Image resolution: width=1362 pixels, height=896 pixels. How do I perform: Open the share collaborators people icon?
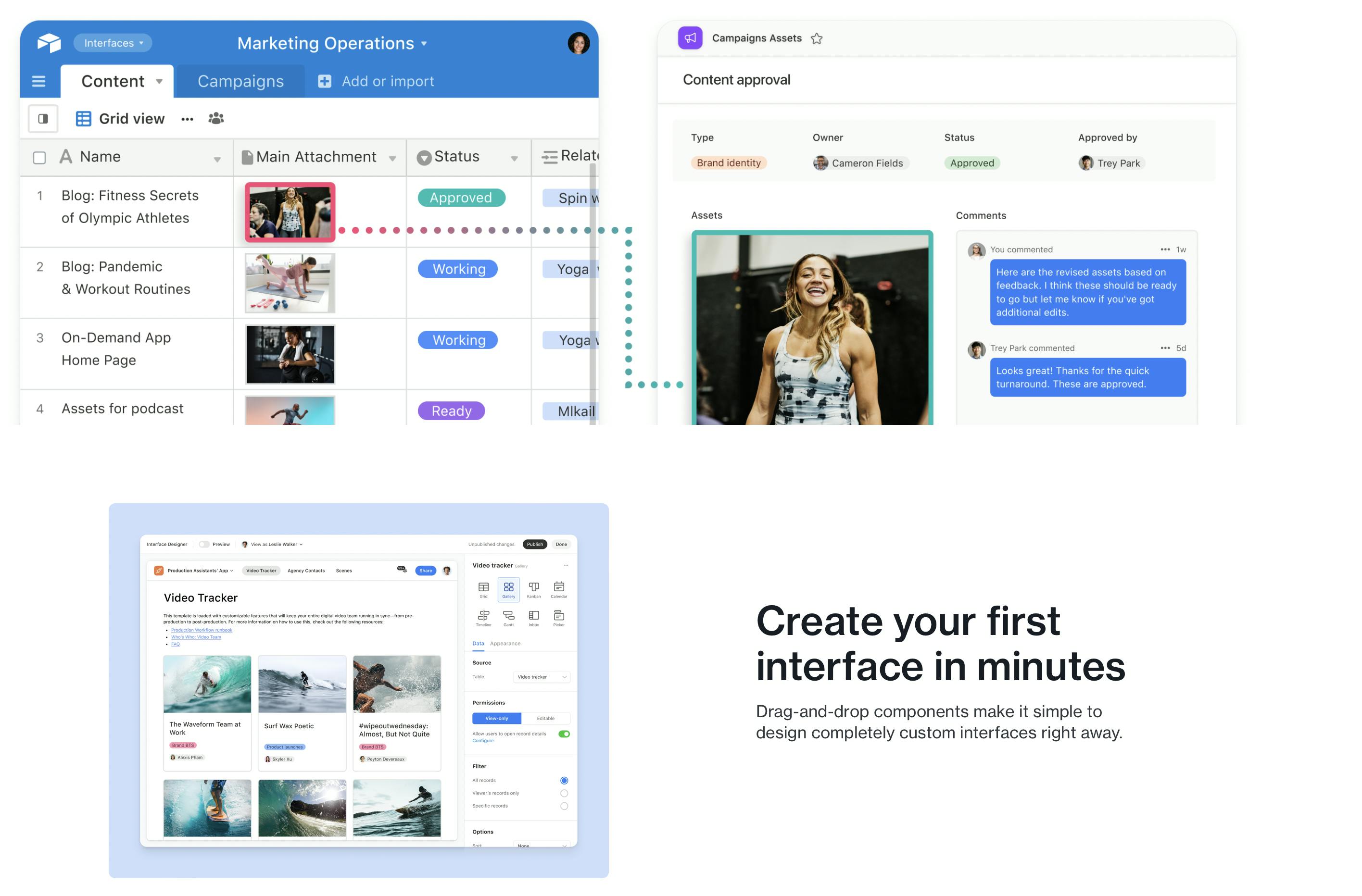click(x=216, y=118)
